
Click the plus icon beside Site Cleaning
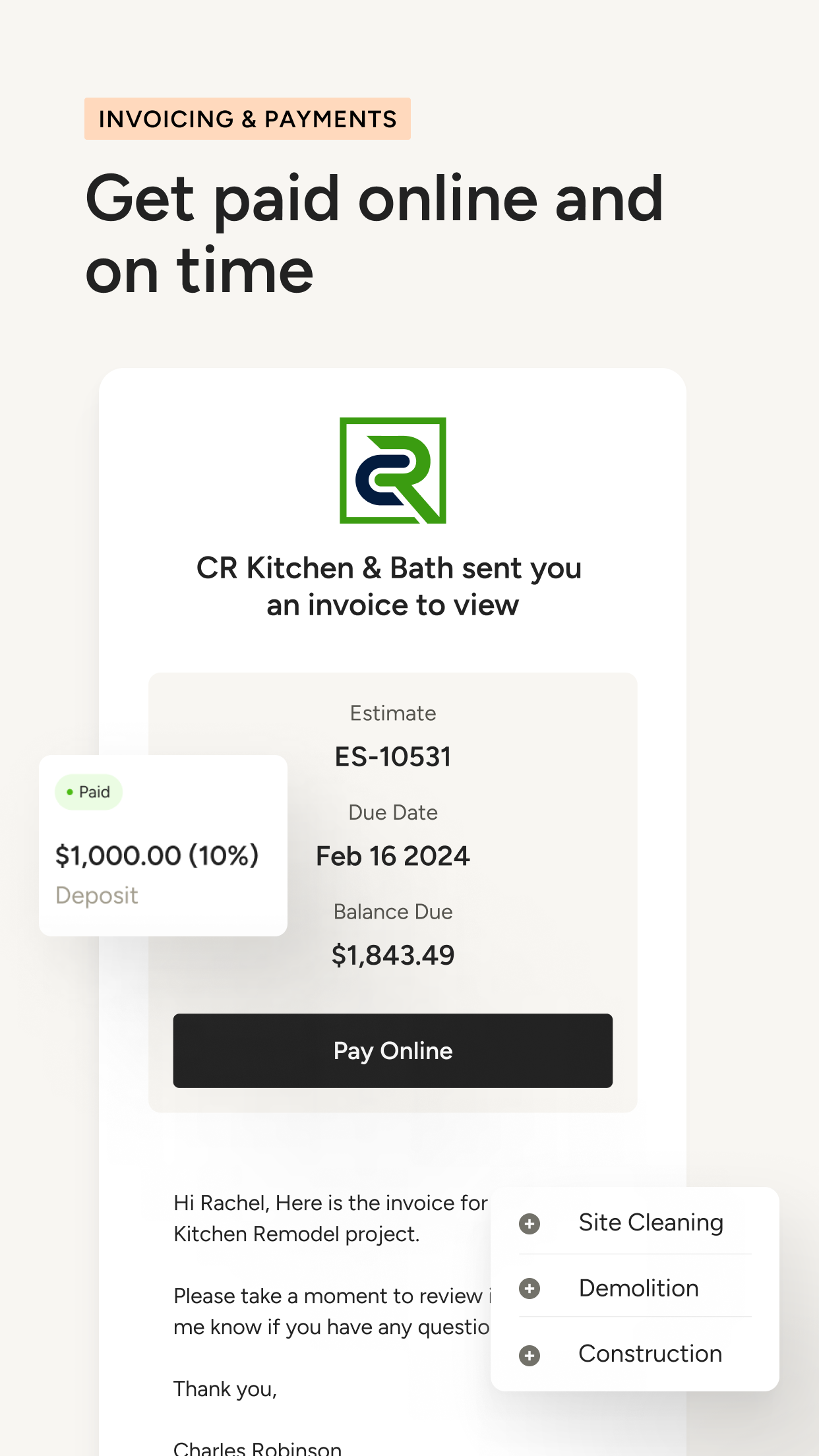pyautogui.click(x=528, y=1223)
